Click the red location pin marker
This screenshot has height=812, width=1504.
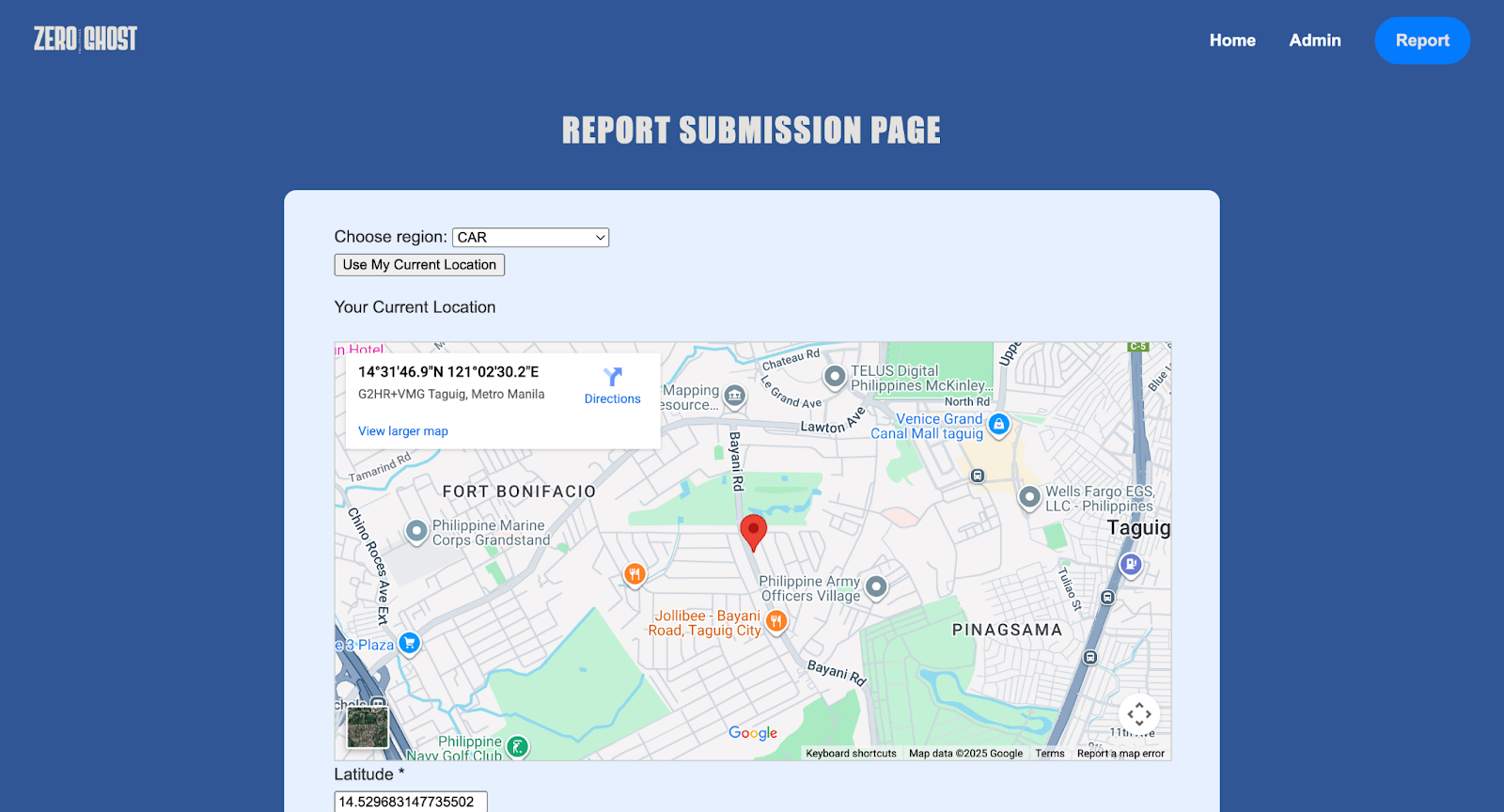[753, 531]
